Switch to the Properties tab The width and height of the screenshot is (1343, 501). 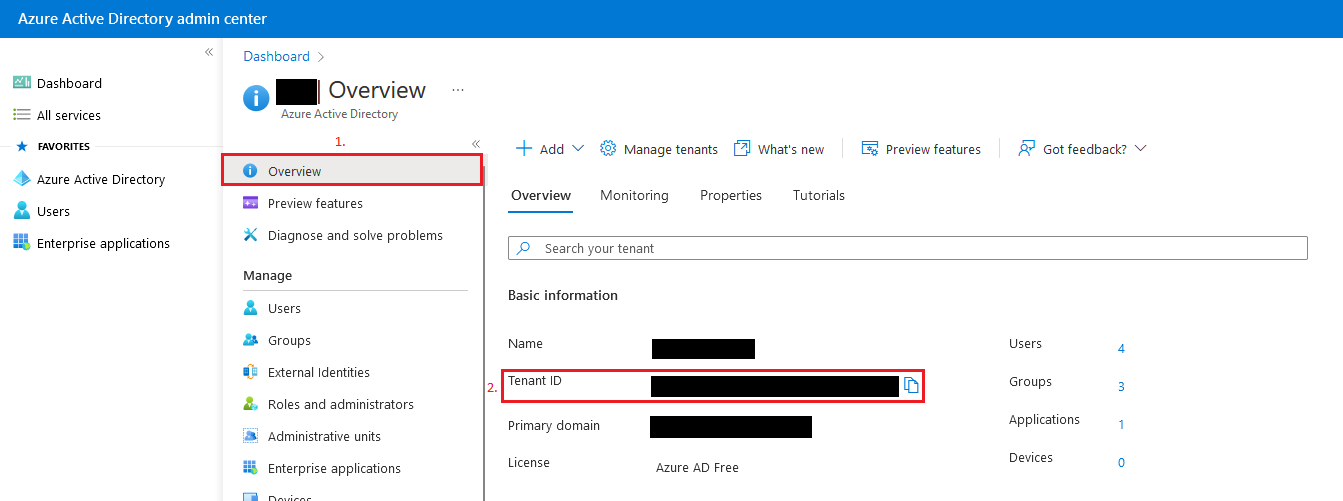point(731,196)
